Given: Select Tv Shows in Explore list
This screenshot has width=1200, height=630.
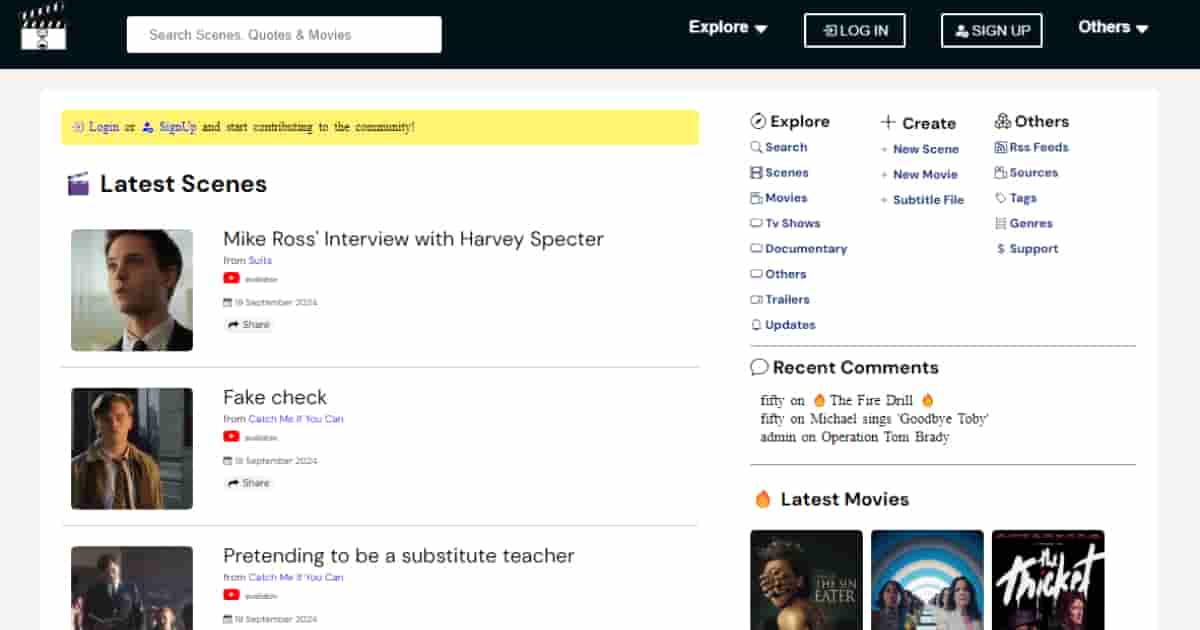Looking at the screenshot, I should (792, 223).
